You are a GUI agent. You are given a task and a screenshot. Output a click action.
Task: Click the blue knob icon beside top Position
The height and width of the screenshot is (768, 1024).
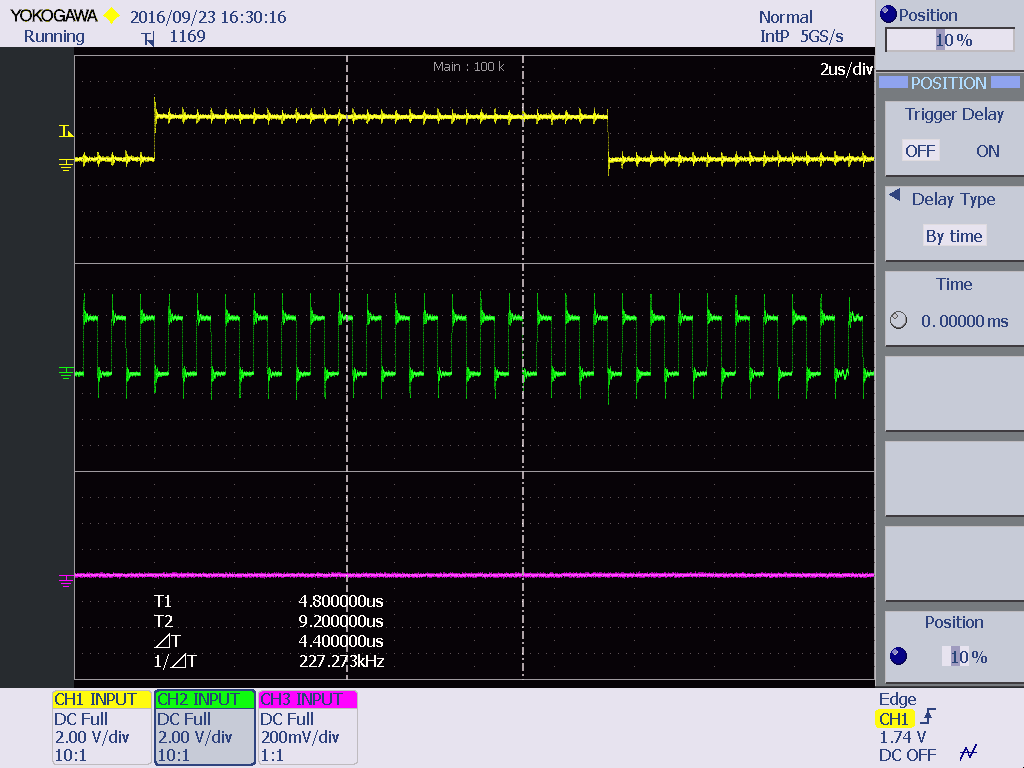(x=888, y=14)
